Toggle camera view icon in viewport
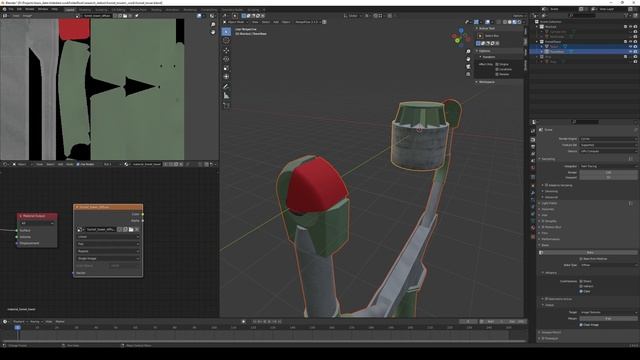The height and width of the screenshot is (360, 640). point(468,67)
